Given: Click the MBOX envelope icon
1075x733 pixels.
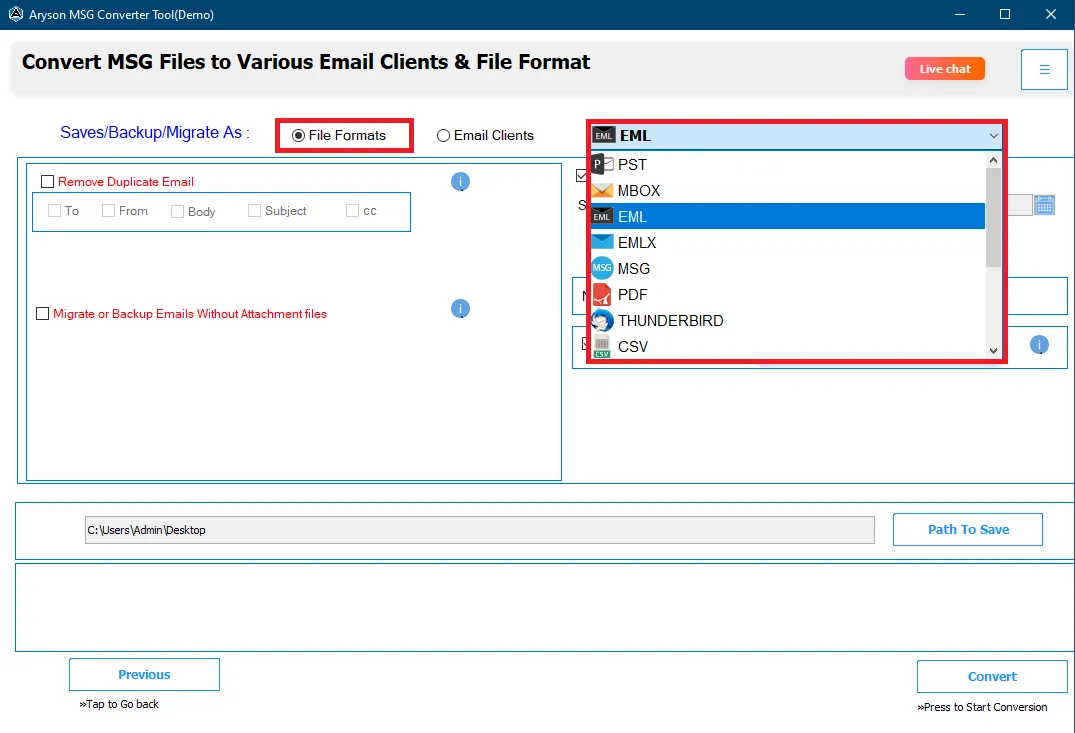Looking at the screenshot, I should (x=602, y=191).
